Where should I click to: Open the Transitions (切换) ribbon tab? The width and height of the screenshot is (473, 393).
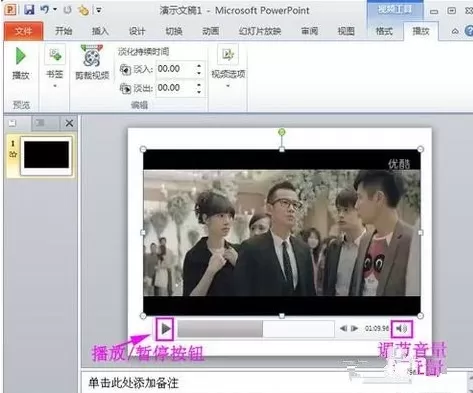pos(174,31)
